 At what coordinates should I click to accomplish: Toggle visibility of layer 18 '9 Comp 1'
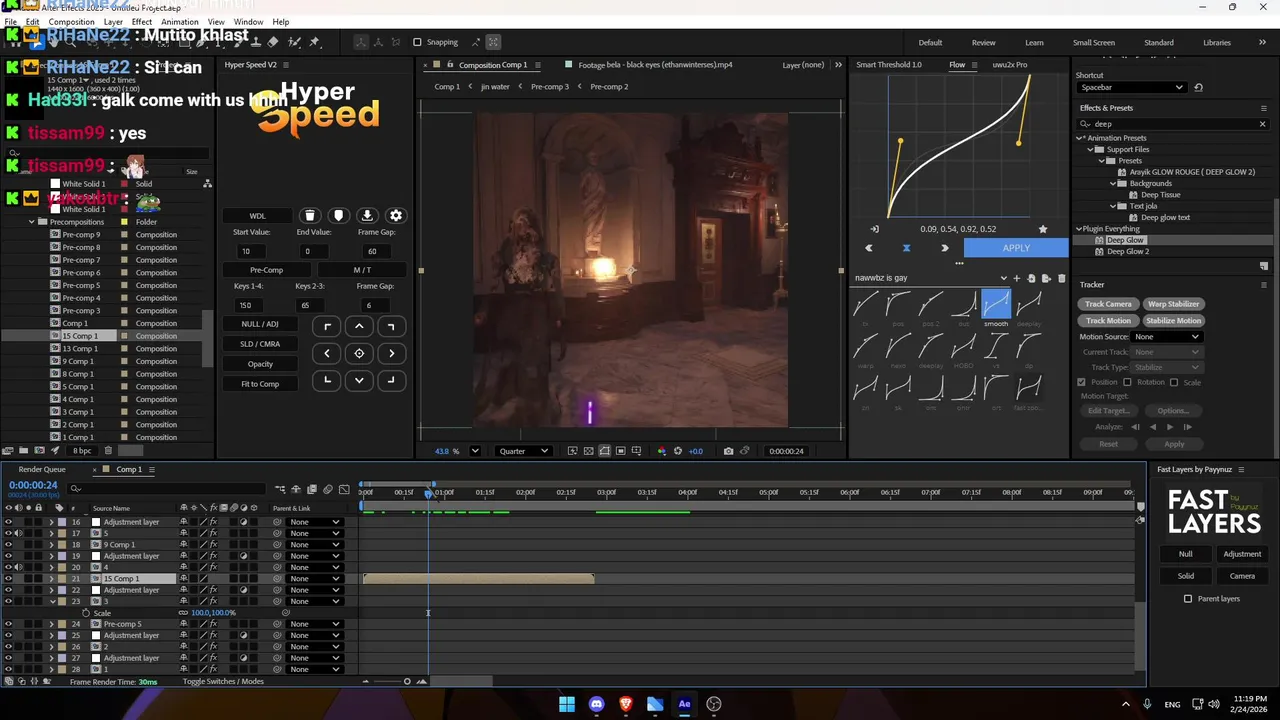(x=8, y=545)
